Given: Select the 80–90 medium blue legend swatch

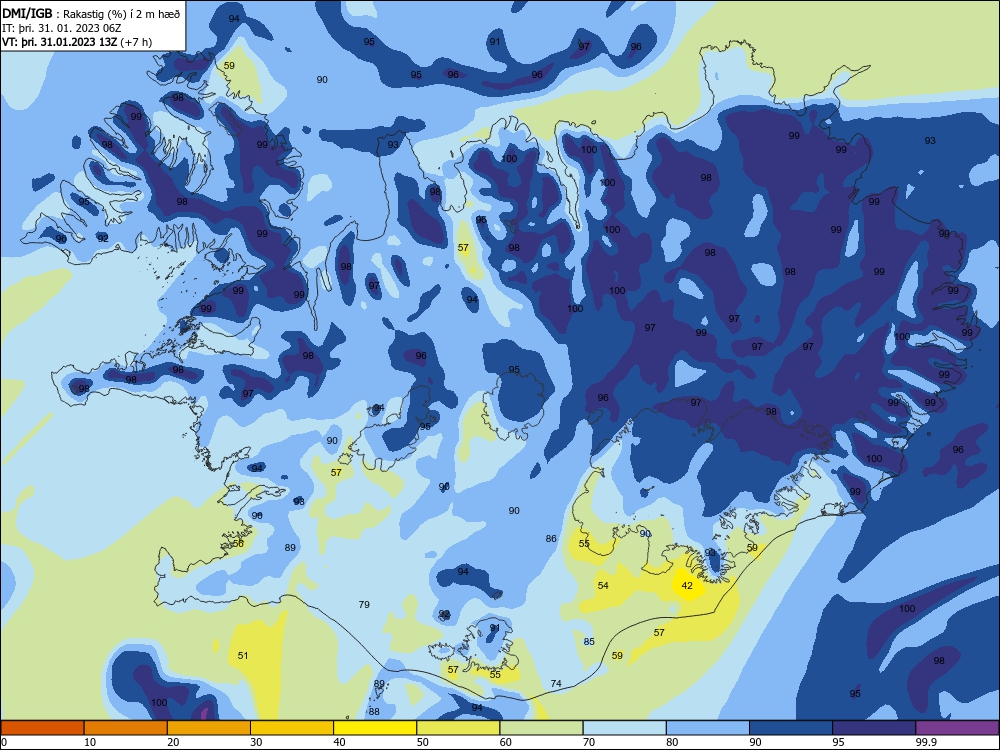Looking at the screenshot, I should (x=708, y=728).
